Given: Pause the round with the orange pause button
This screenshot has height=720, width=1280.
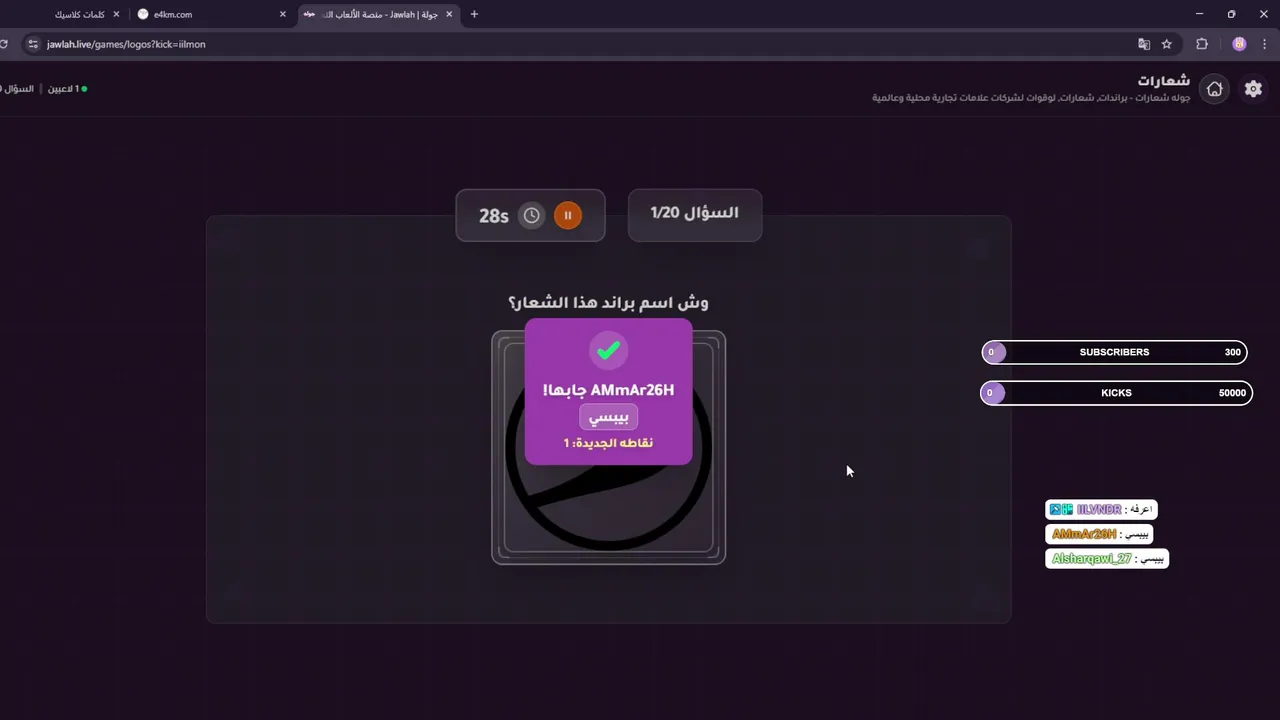Looking at the screenshot, I should pos(567,215).
